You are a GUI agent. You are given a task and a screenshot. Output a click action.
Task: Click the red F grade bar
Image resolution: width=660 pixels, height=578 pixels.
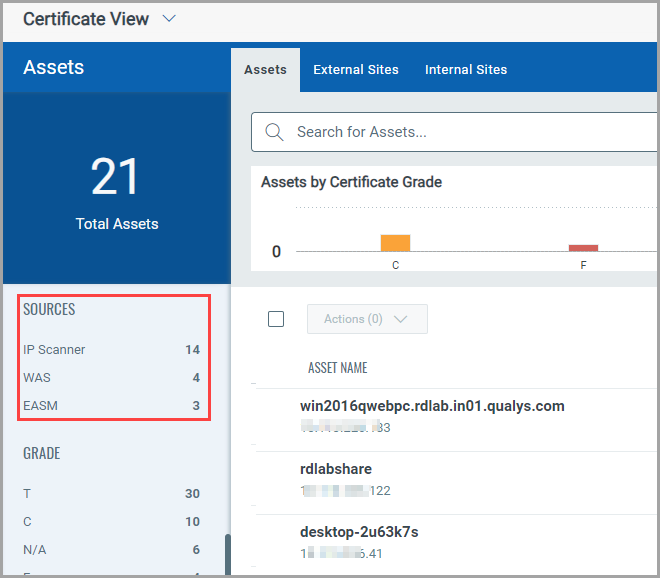(583, 248)
